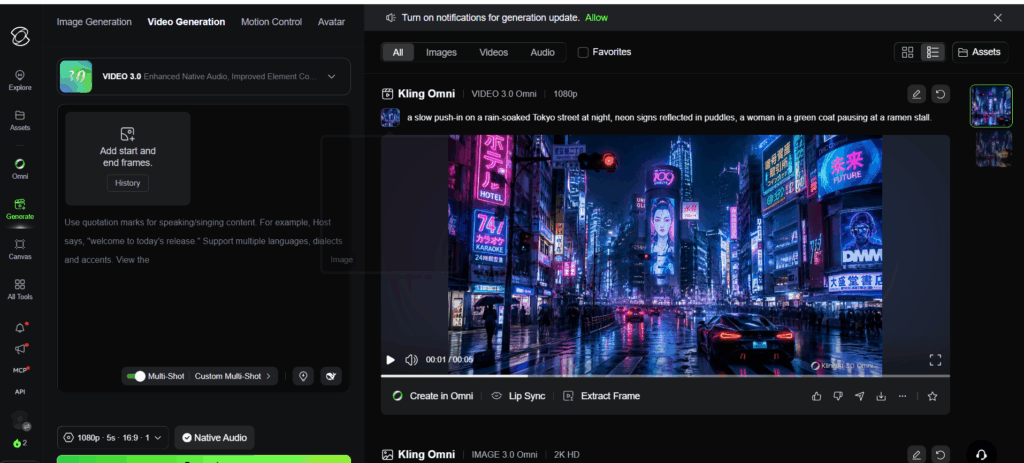
Task: Switch to the Motion Control tab
Action: point(272,22)
